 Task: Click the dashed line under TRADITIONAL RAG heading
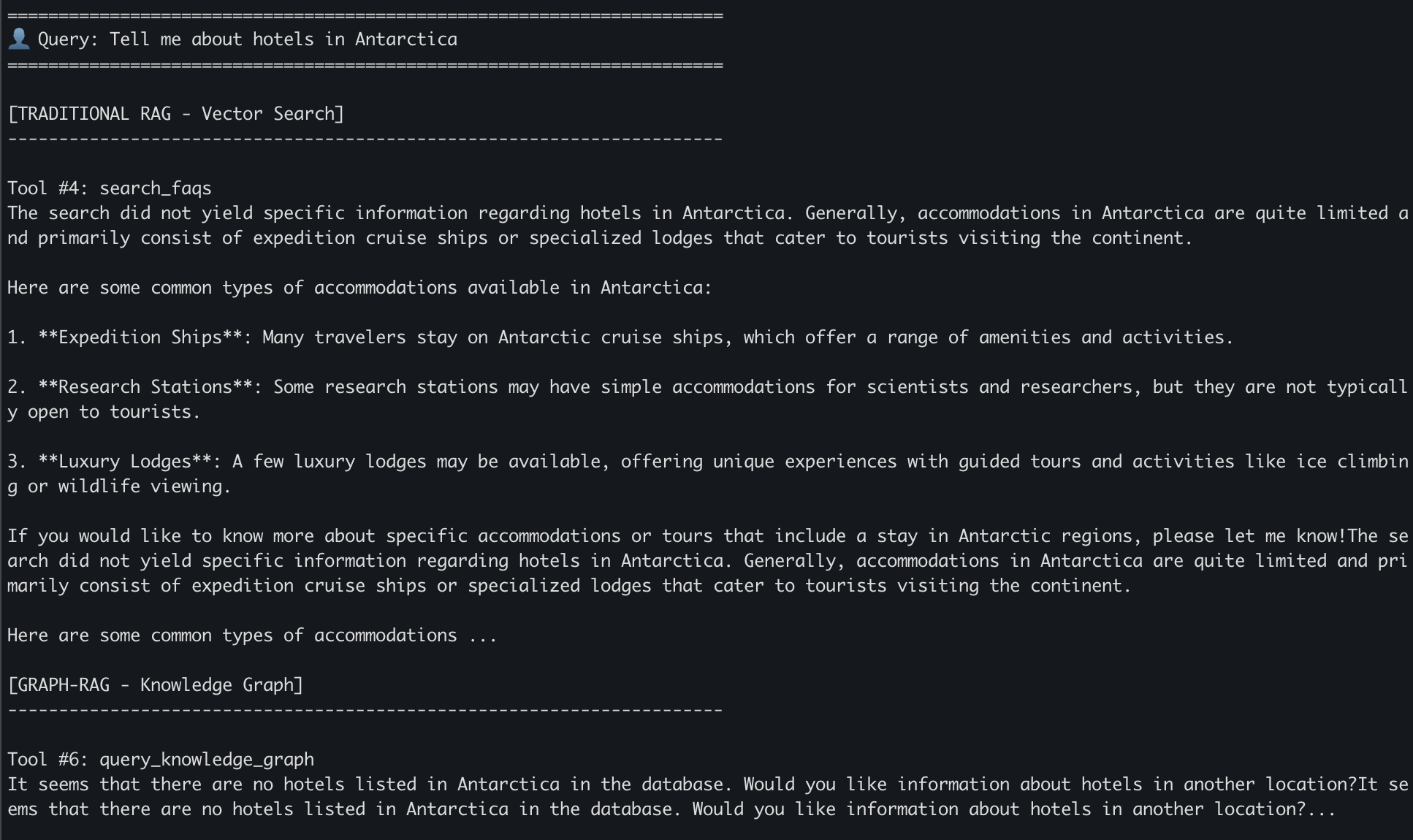pyautogui.click(x=365, y=139)
